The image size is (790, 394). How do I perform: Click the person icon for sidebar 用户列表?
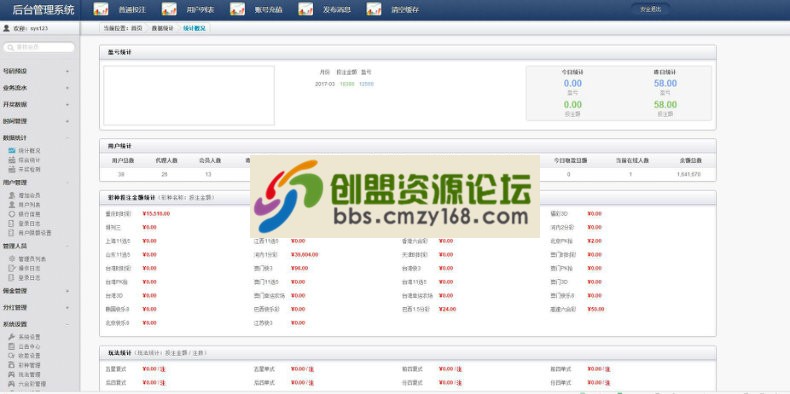point(12,205)
